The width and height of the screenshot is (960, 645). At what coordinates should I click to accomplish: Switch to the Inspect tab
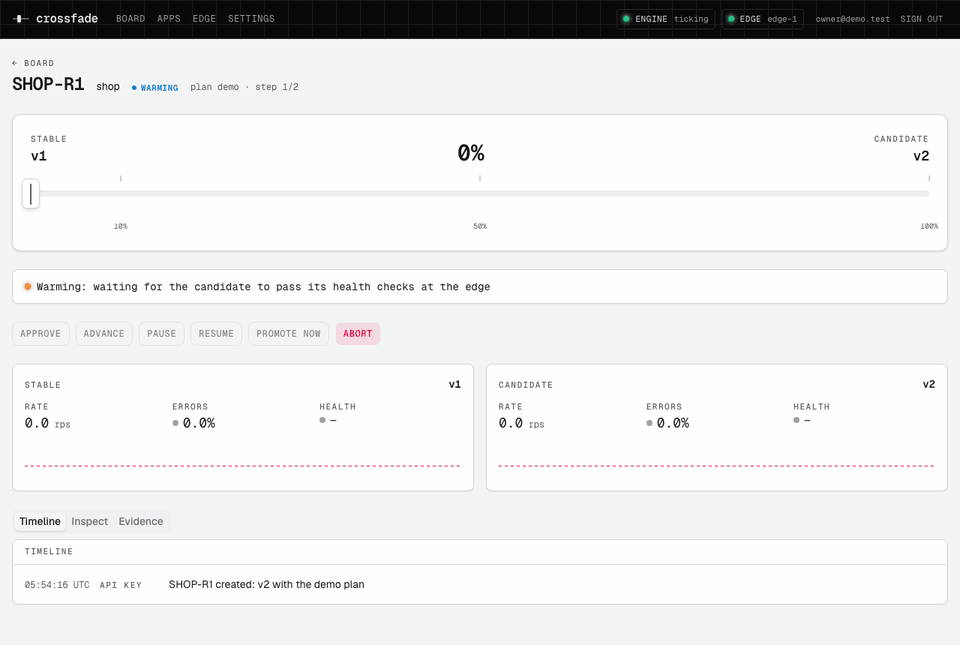(x=89, y=521)
